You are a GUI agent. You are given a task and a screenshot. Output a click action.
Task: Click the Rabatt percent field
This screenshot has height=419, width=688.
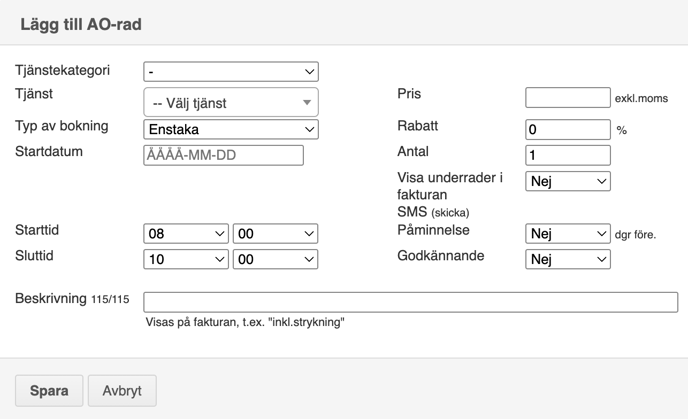point(568,129)
